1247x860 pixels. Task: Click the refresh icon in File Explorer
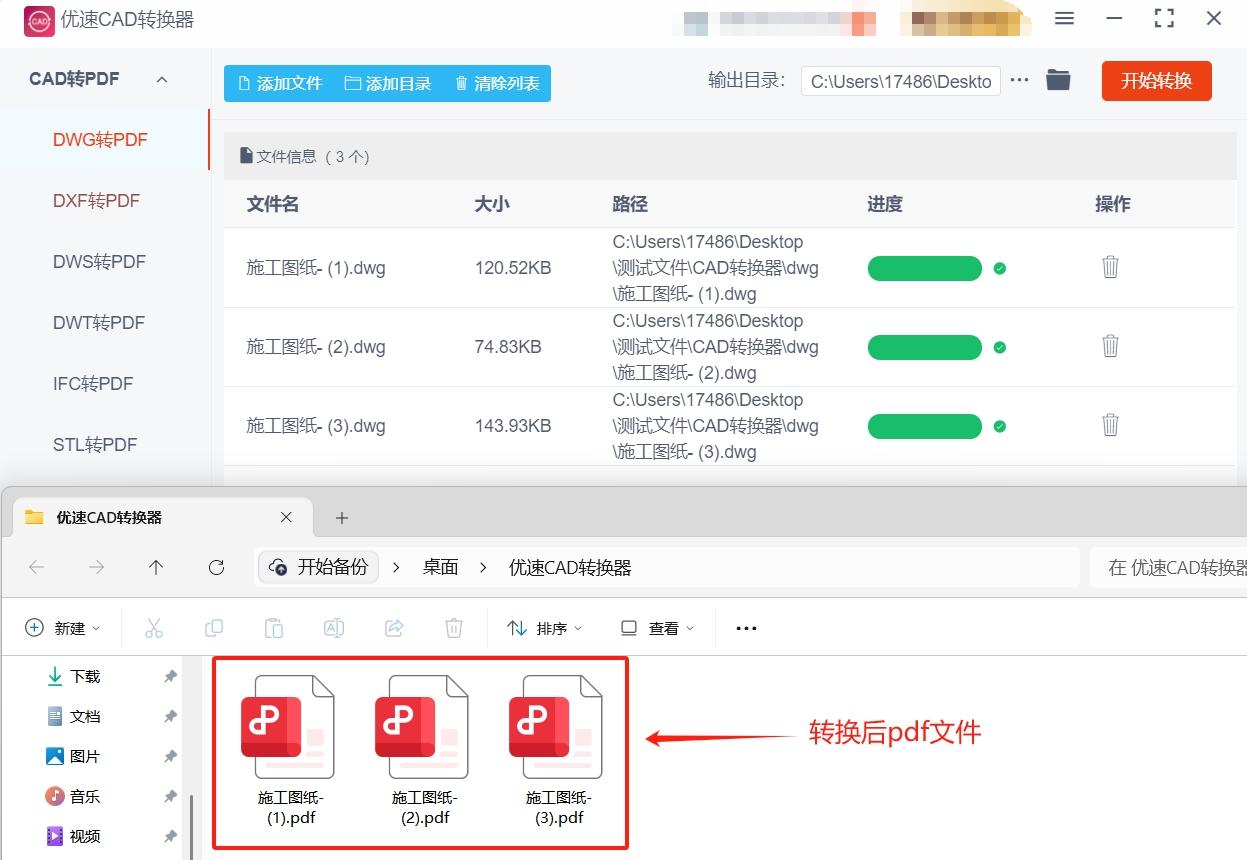tap(216, 567)
